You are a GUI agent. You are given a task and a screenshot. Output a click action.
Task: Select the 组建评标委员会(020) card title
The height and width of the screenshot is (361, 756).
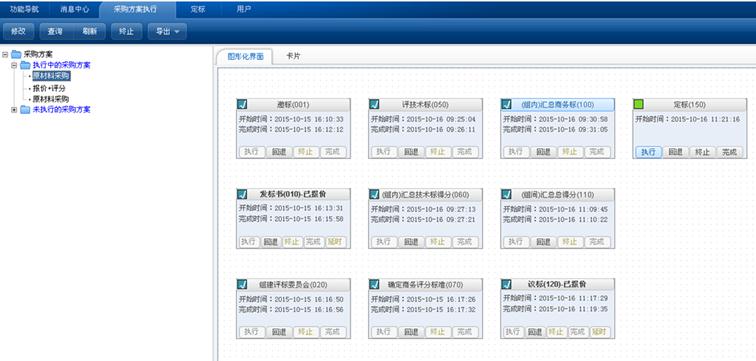[293, 284]
